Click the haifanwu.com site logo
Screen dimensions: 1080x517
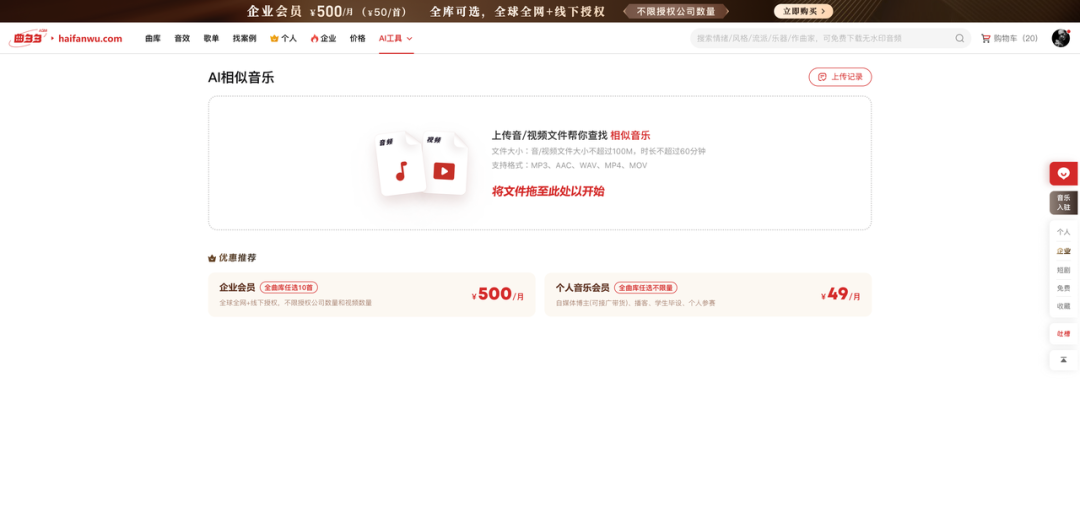point(66,38)
